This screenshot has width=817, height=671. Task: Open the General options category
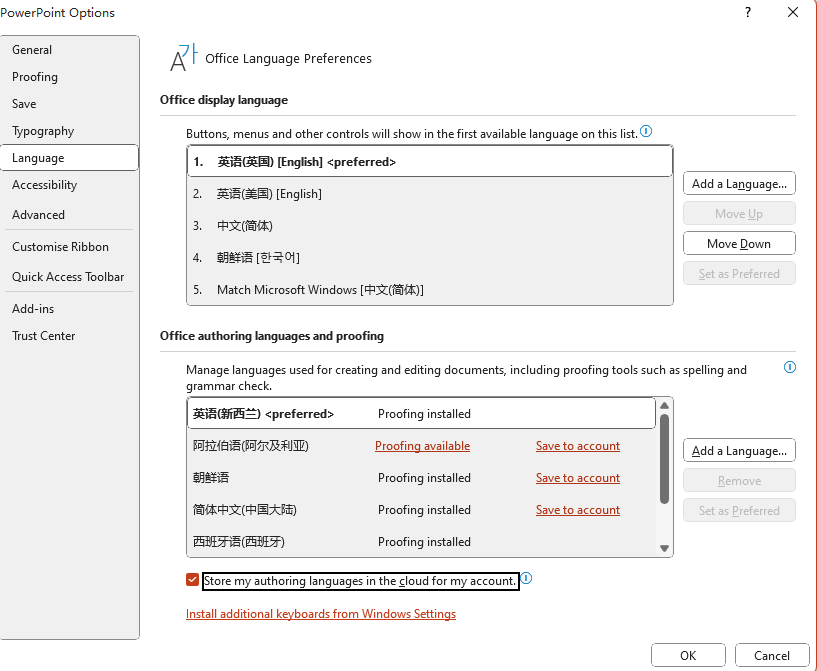point(69,50)
